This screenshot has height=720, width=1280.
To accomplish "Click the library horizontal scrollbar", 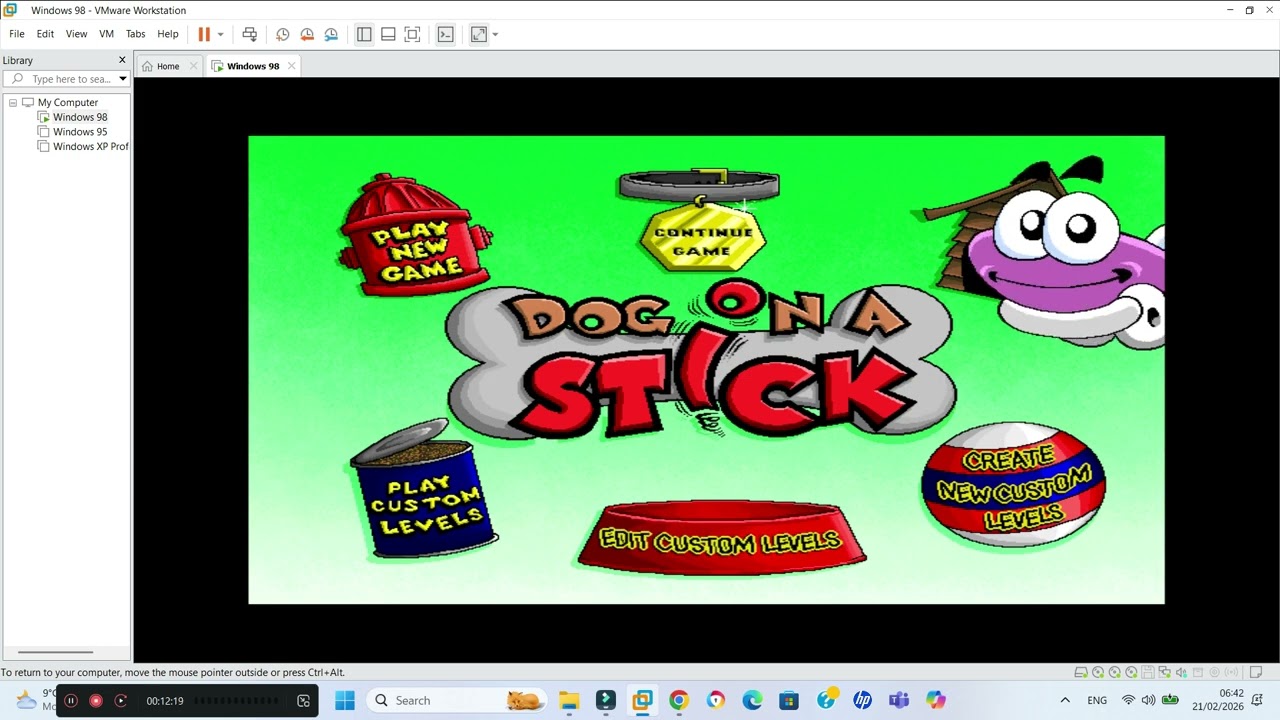I will pos(55,652).
